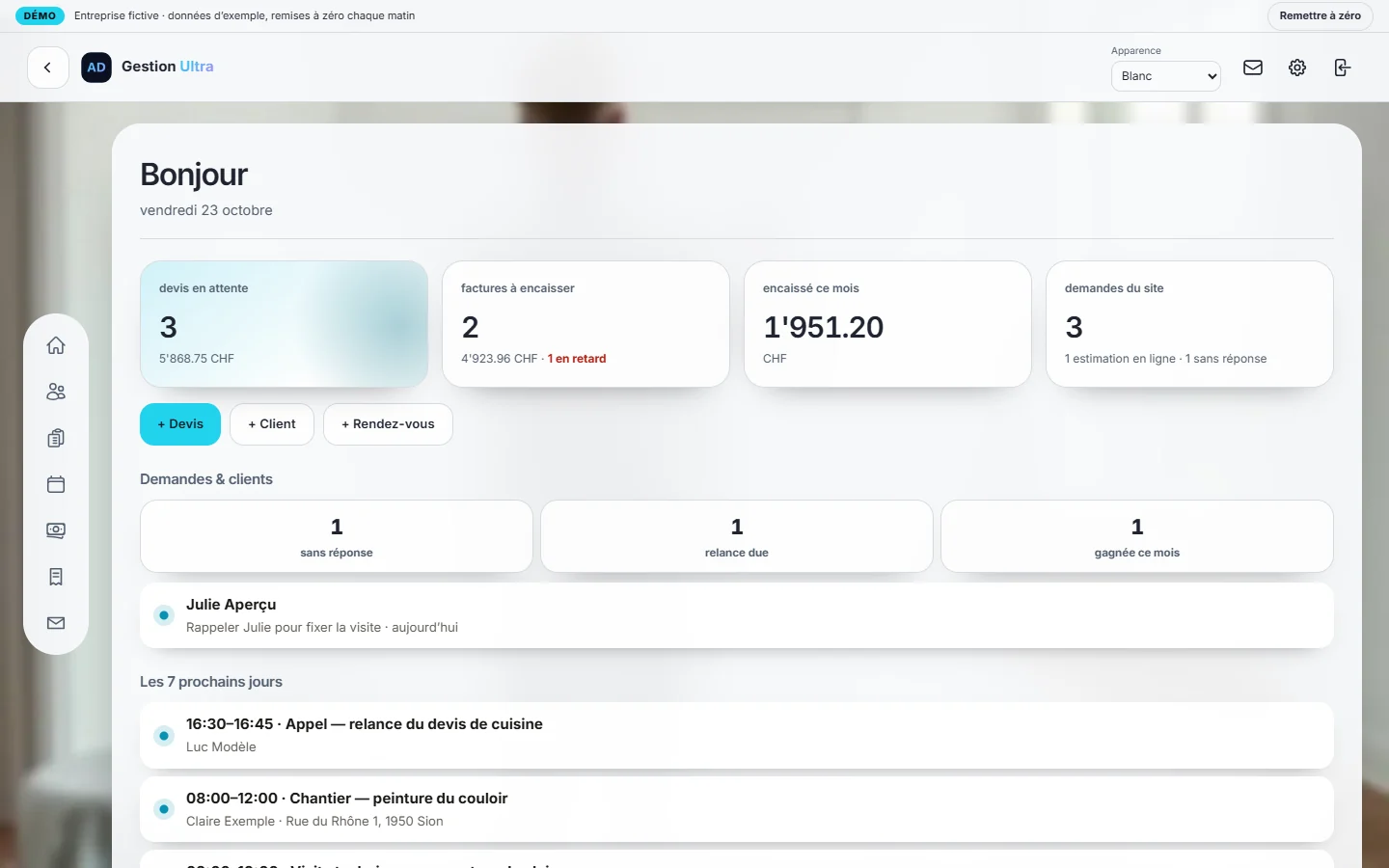Add a new client with + Client

[x=272, y=424]
